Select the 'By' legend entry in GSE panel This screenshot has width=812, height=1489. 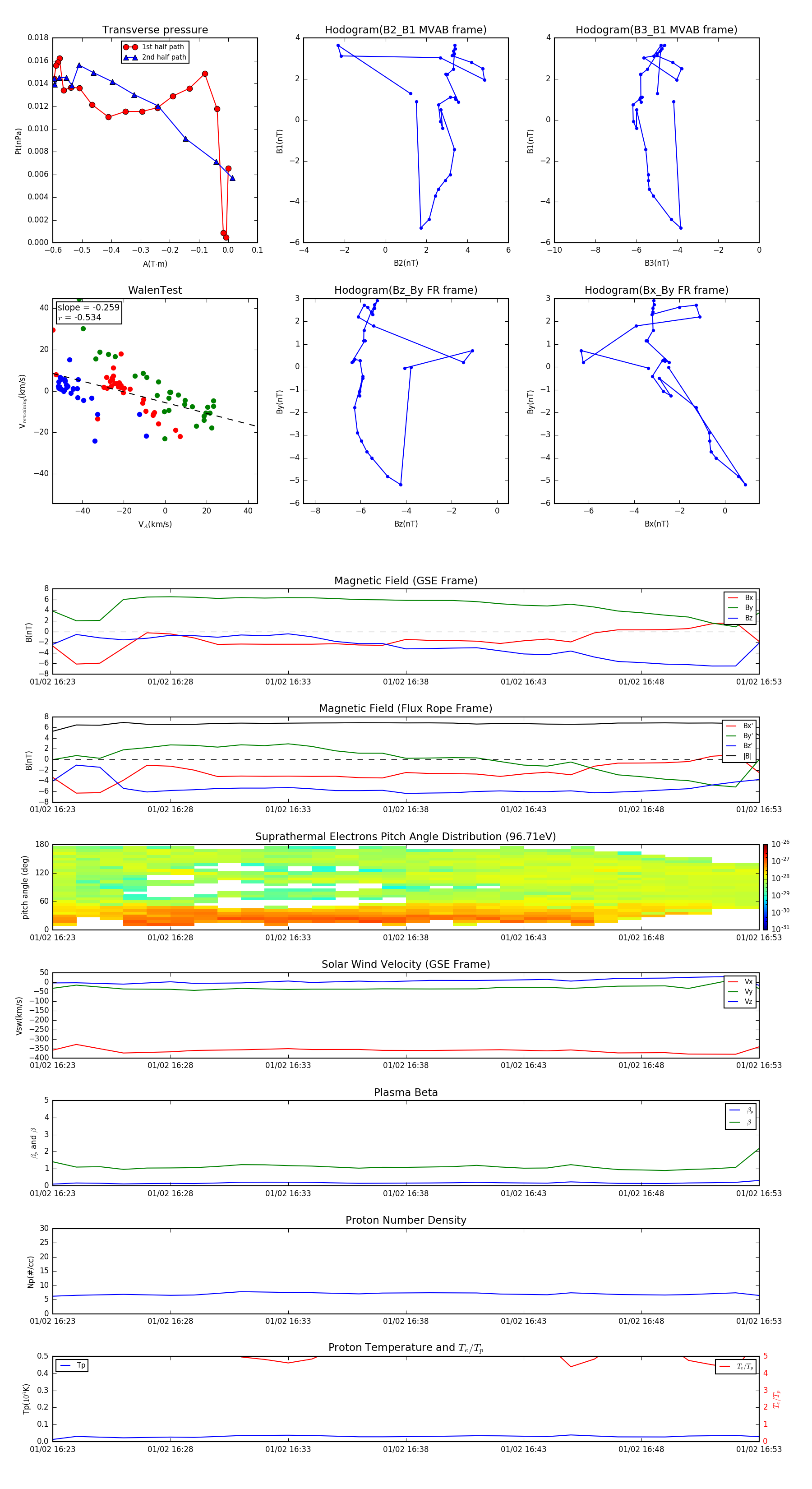(740, 607)
